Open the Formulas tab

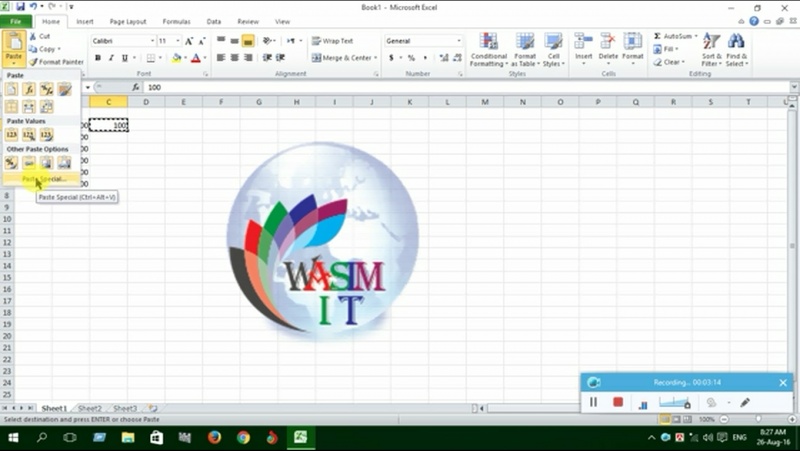click(x=176, y=21)
